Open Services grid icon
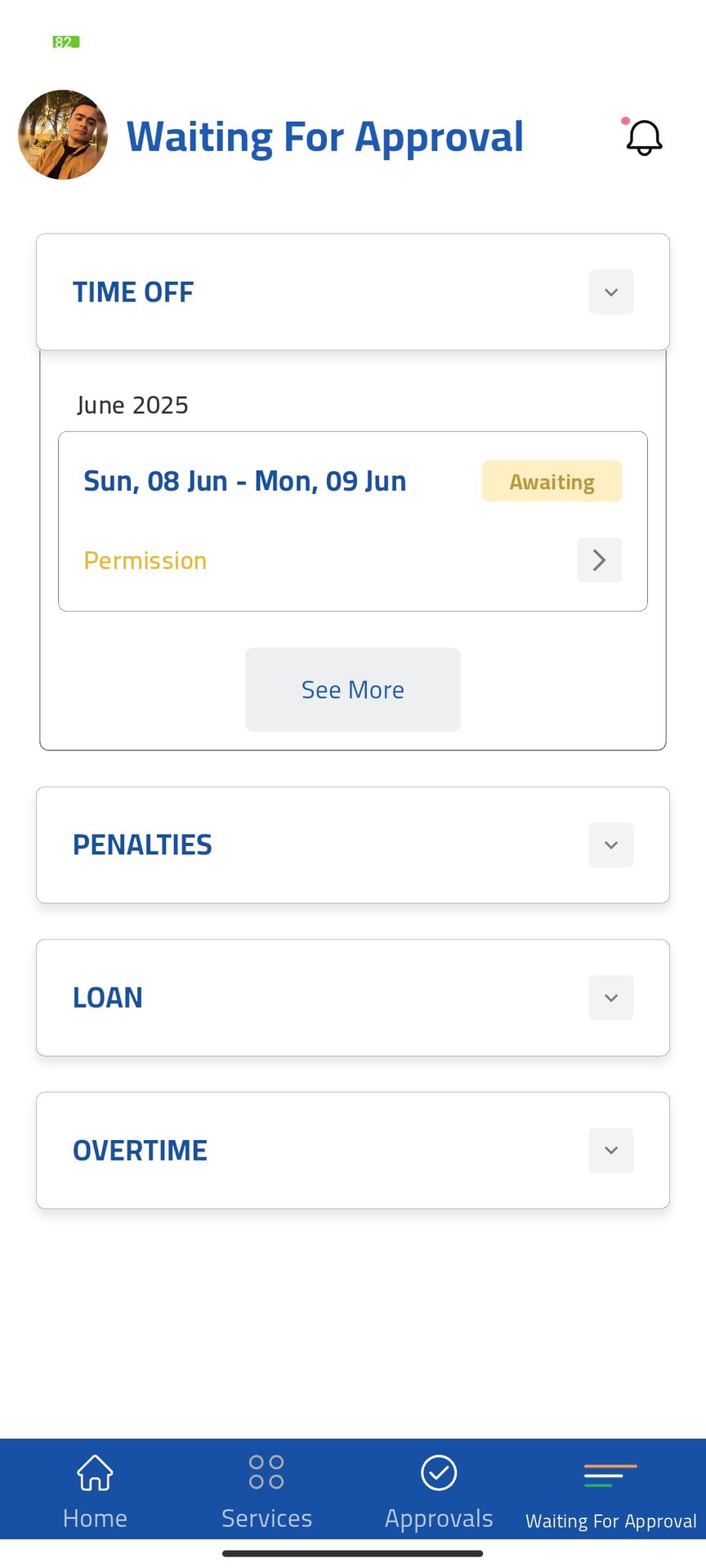Screen dimensions: 706x1568 click(x=266, y=1472)
